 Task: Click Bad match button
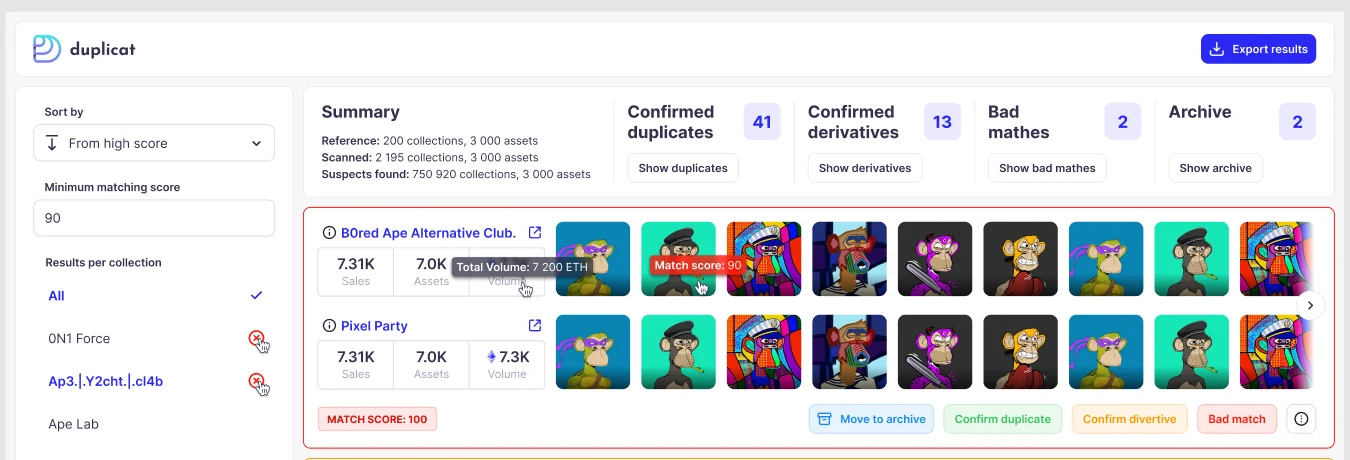point(1237,419)
